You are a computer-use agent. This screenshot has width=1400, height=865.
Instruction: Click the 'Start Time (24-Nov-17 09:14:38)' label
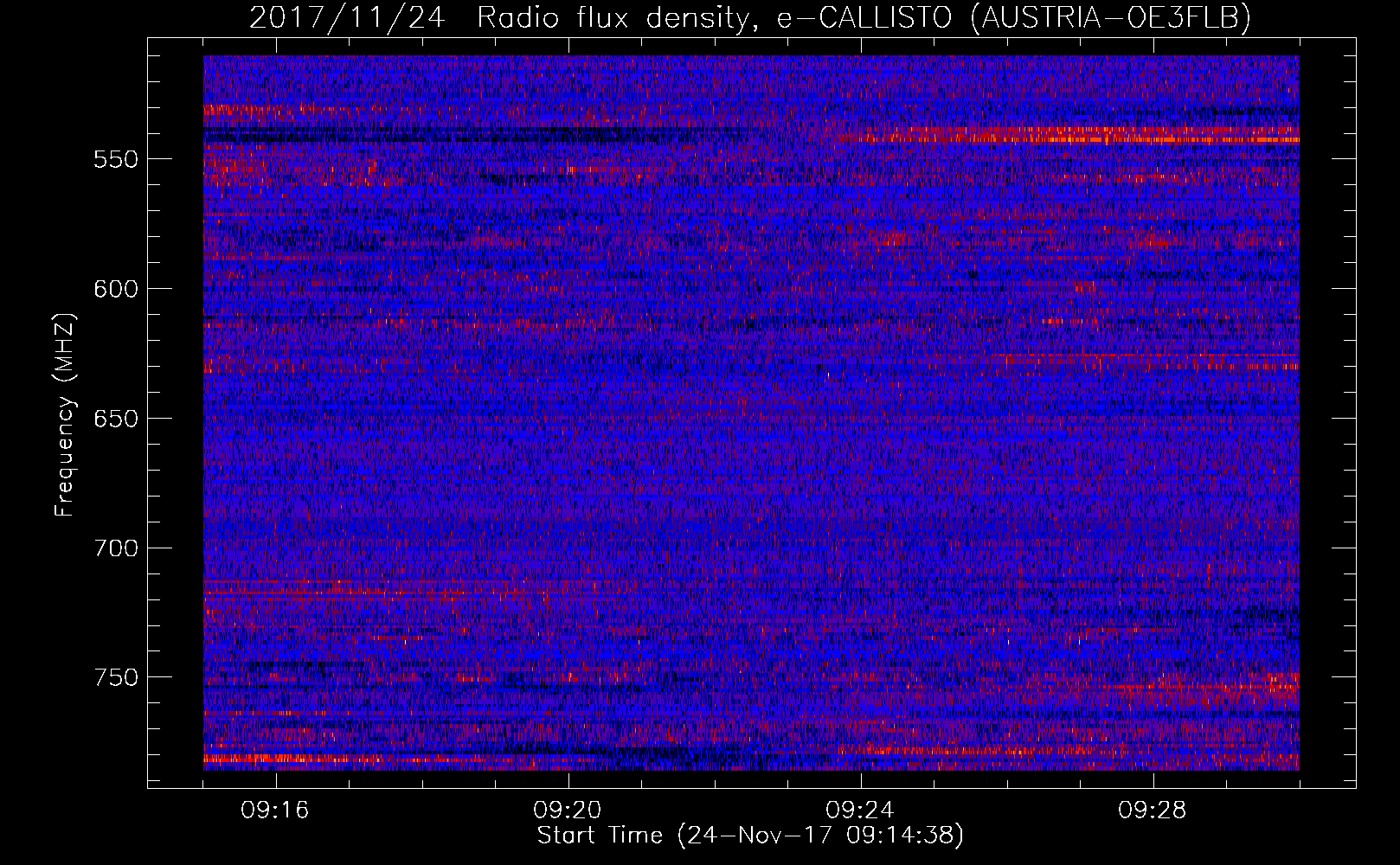tap(750, 836)
